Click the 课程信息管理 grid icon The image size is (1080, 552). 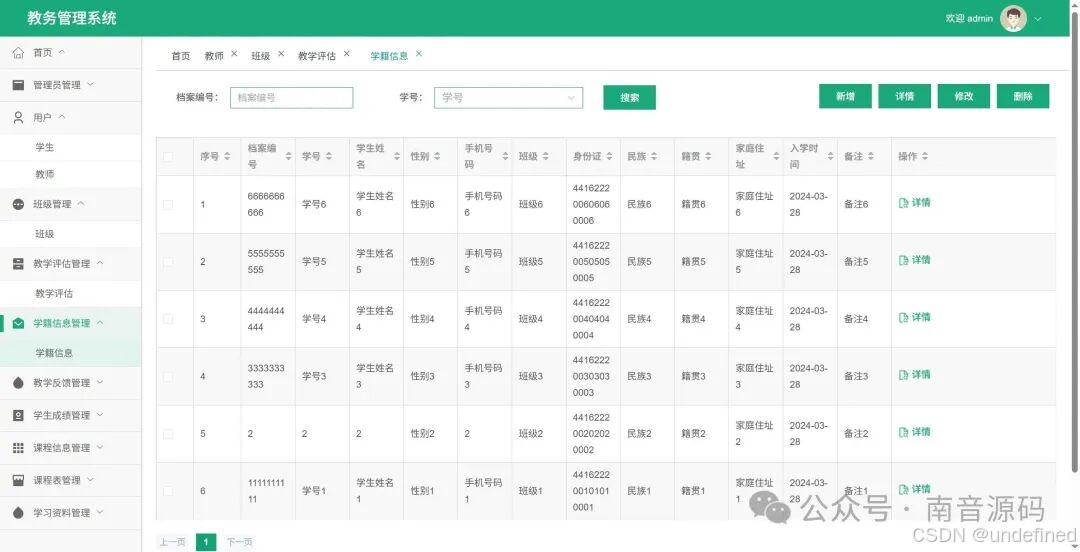(19, 448)
